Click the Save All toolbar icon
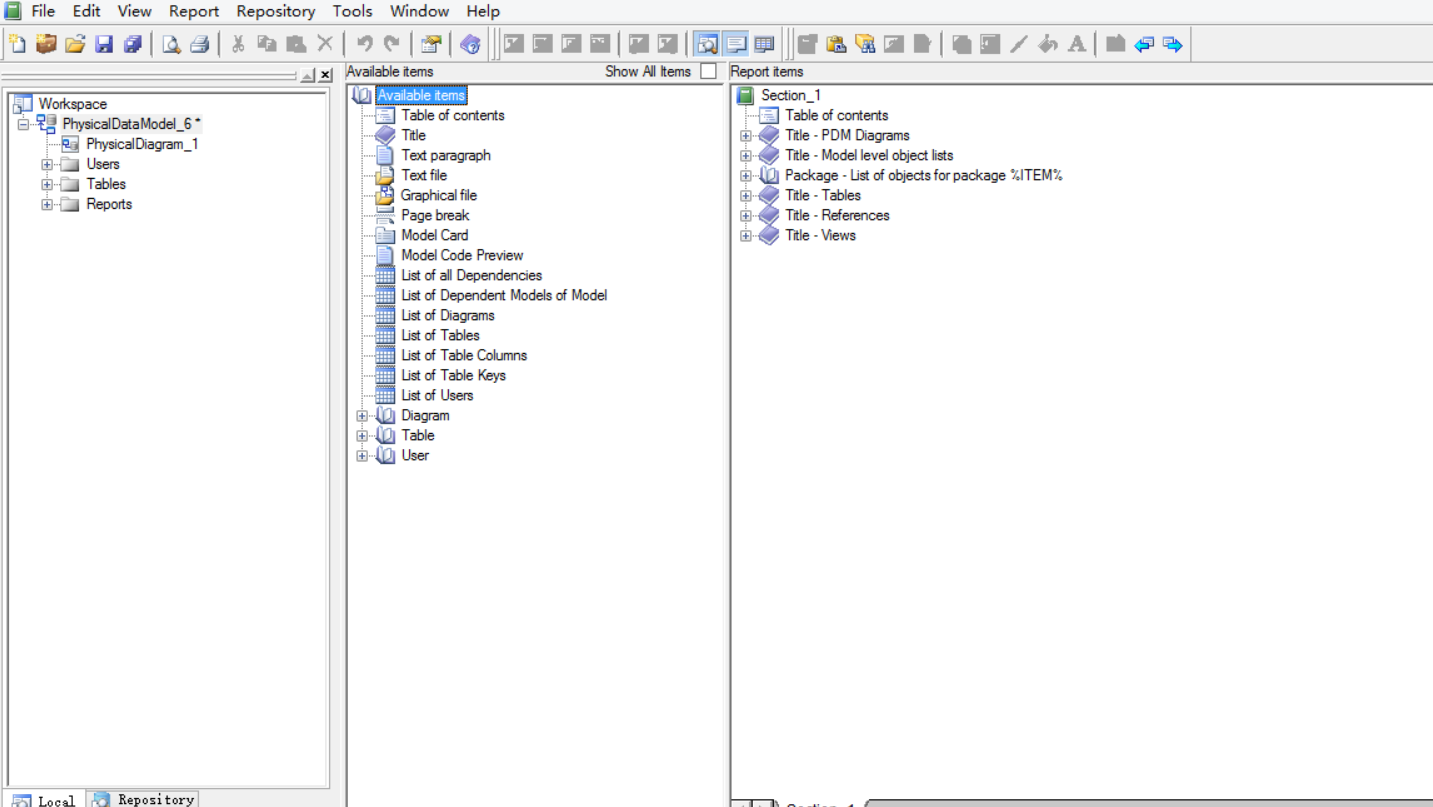 pyautogui.click(x=132, y=44)
